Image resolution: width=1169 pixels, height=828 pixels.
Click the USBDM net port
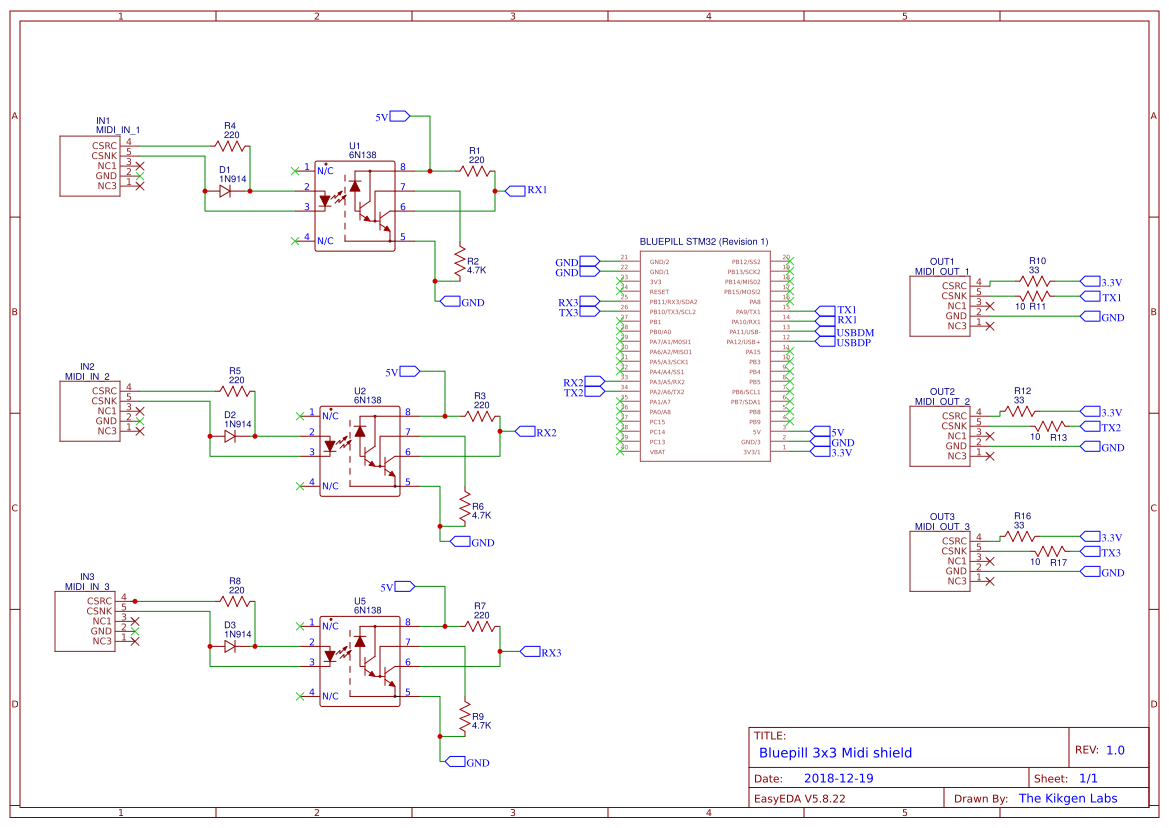point(825,332)
